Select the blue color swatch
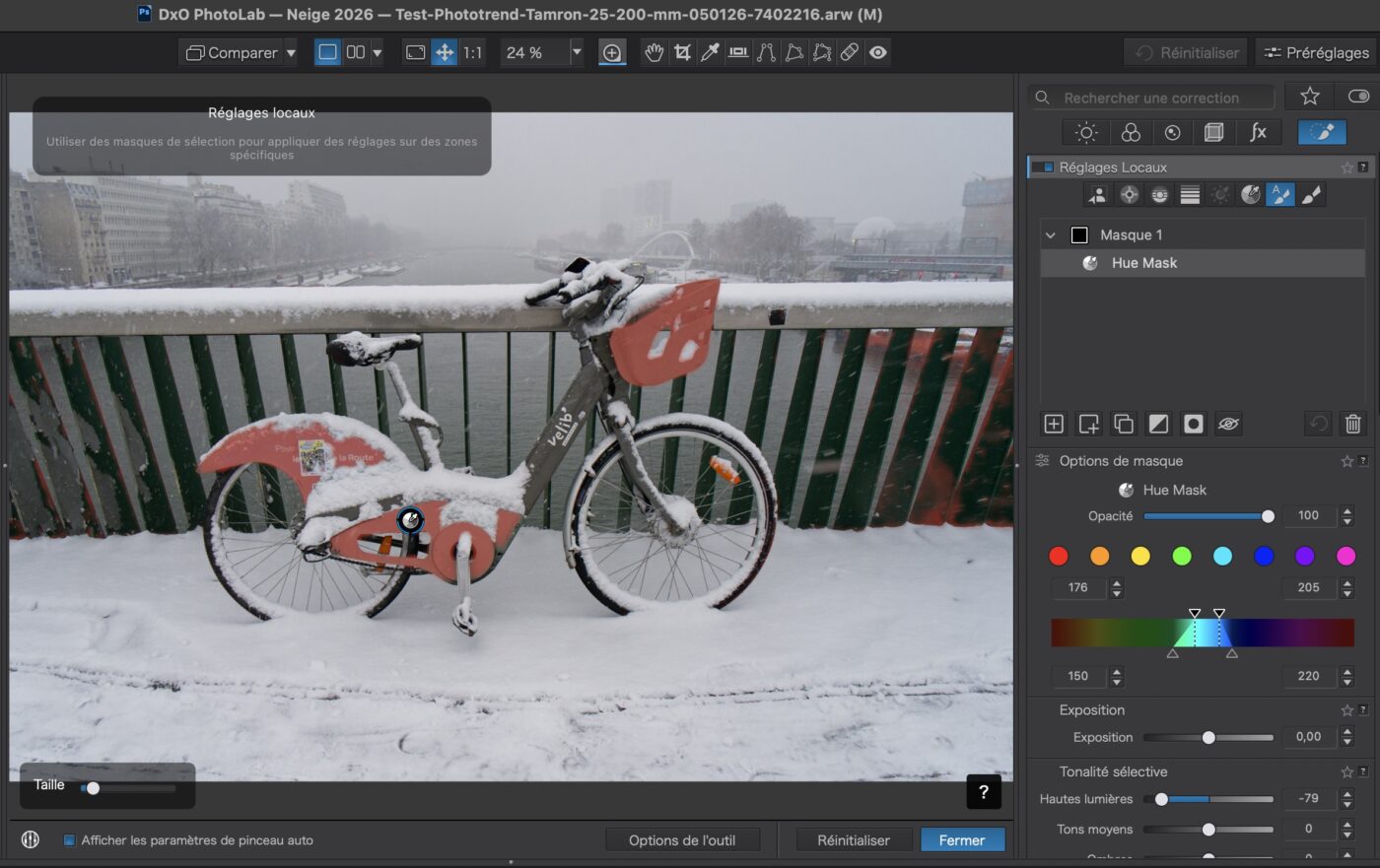Viewport: 1380px width, 868px height. coord(1264,556)
